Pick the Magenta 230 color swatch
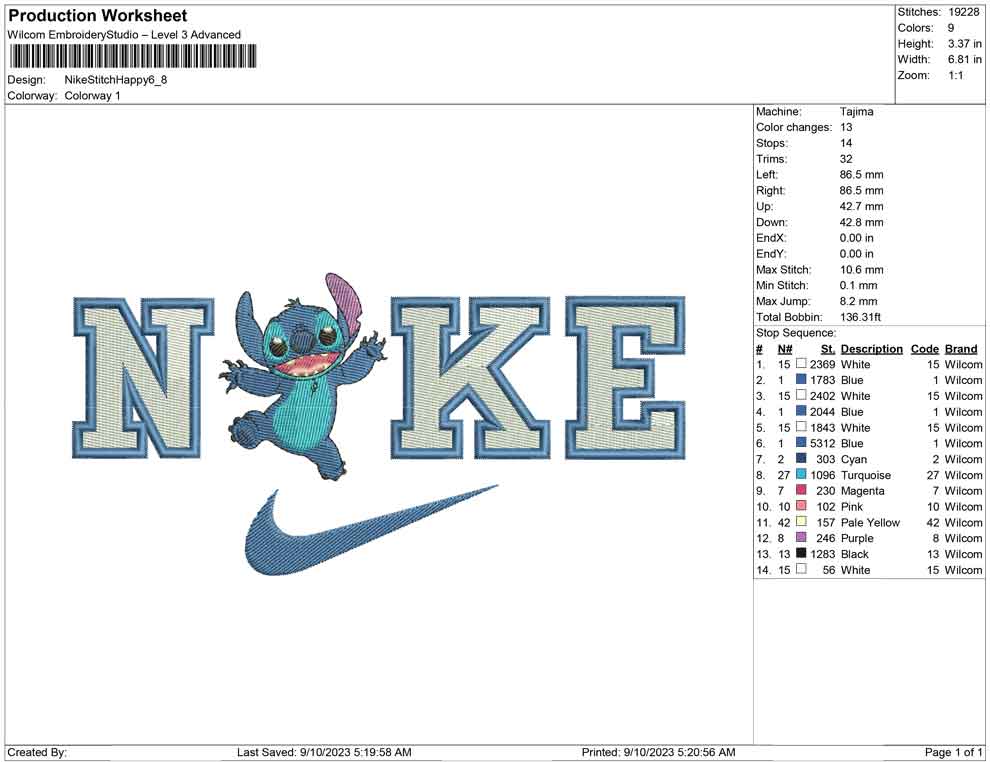The width and height of the screenshot is (990, 762). (801, 490)
